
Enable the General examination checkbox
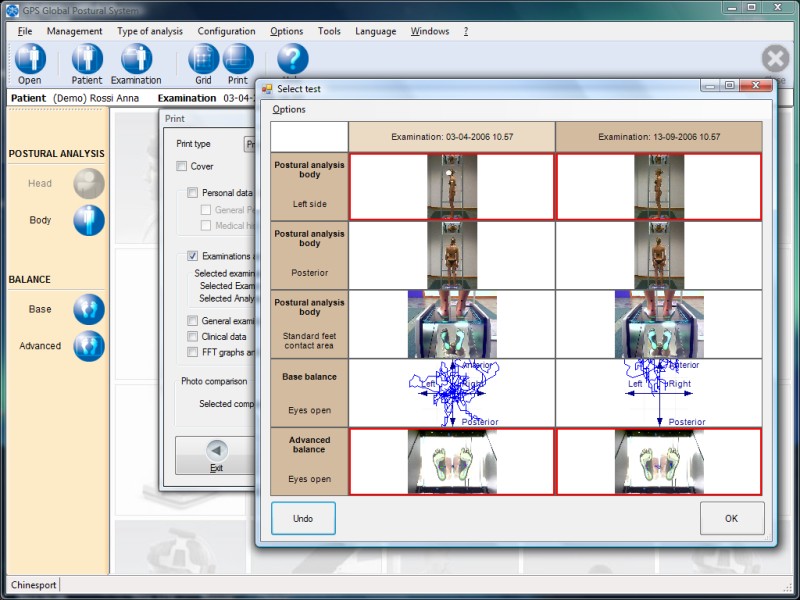(192, 321)
